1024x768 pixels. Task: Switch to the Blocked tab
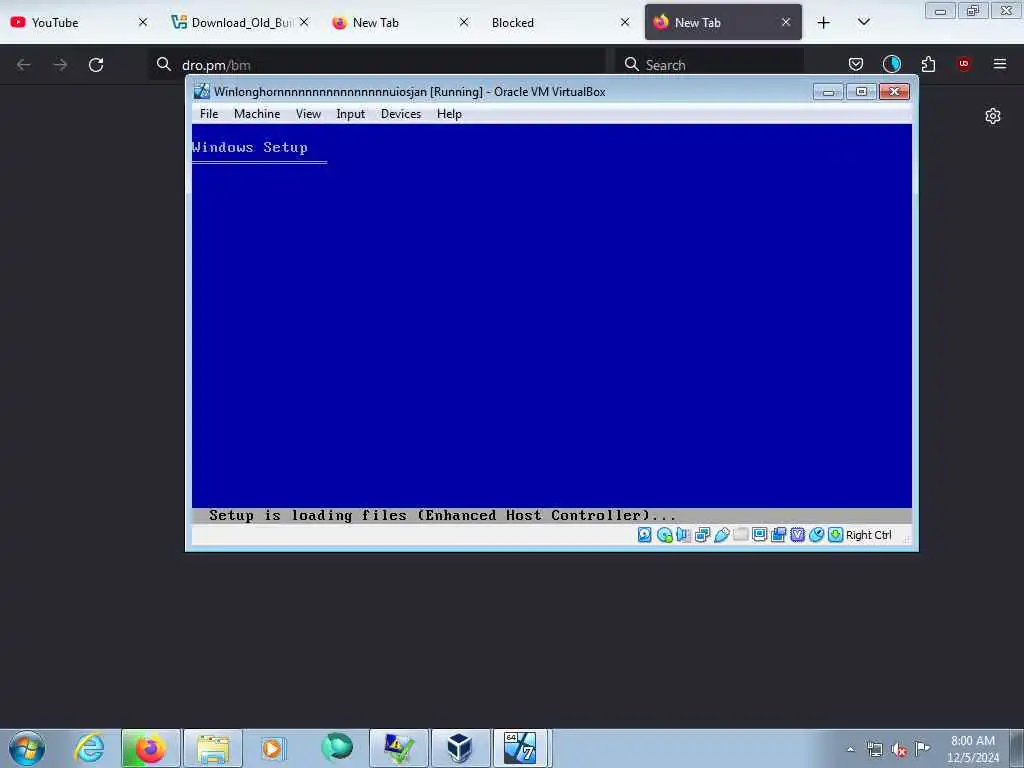[558, 22]
